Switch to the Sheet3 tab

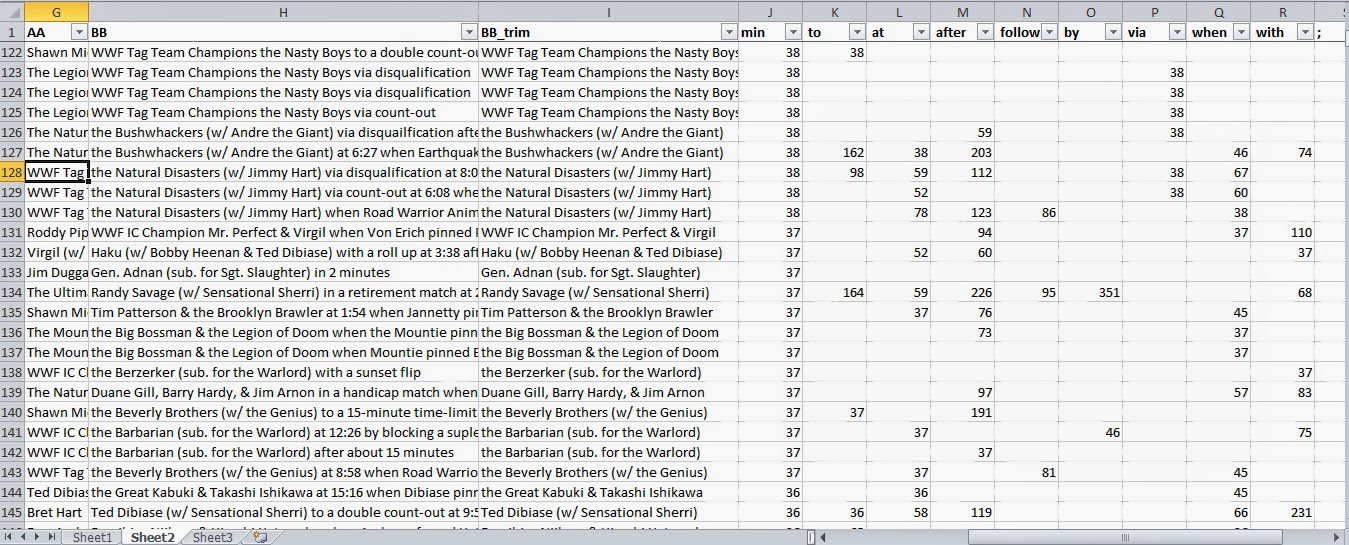click(x=212, y=537)
